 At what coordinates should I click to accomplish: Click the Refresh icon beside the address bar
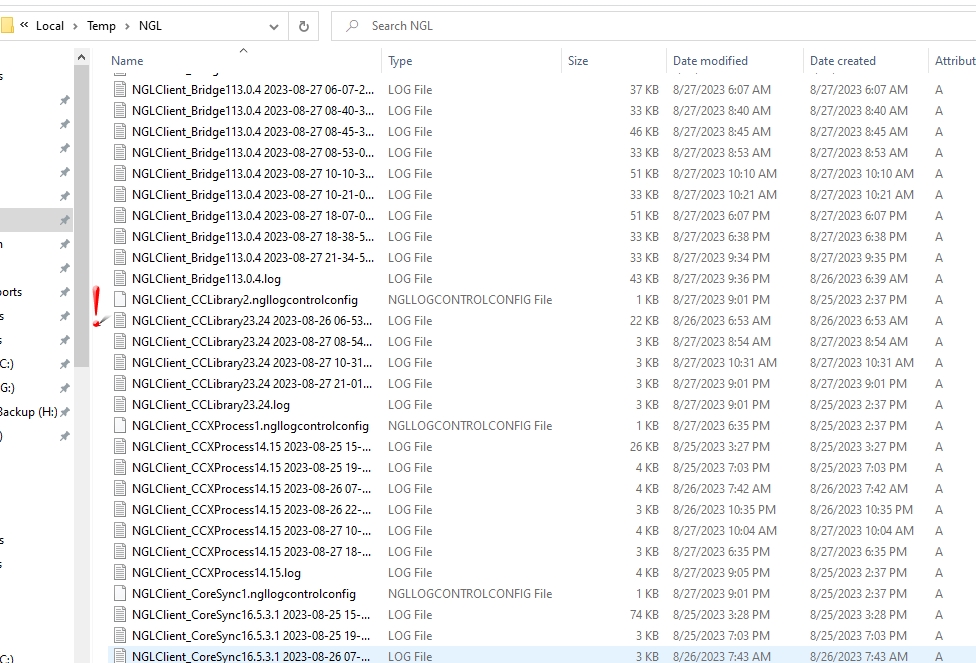point(303,25)
